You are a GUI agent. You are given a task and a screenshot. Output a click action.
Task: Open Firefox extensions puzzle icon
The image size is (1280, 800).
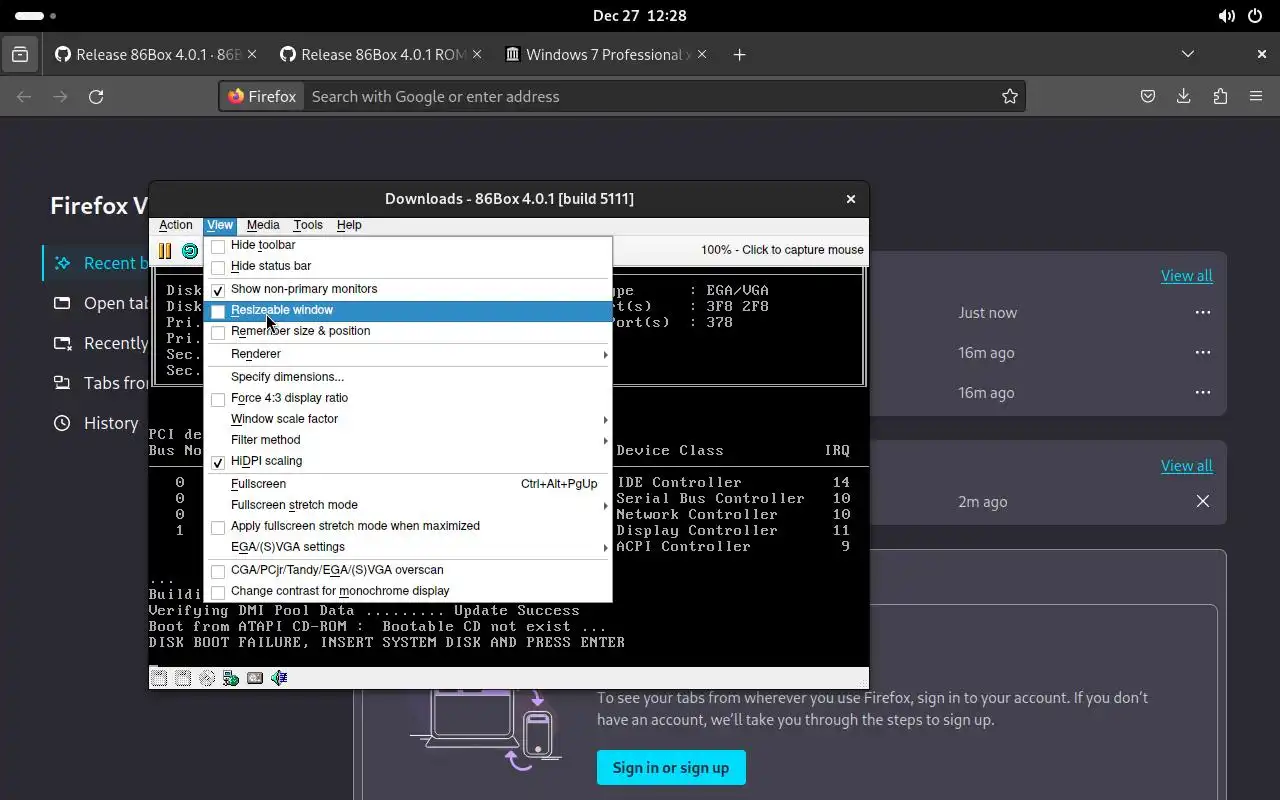coord(1220,97)
